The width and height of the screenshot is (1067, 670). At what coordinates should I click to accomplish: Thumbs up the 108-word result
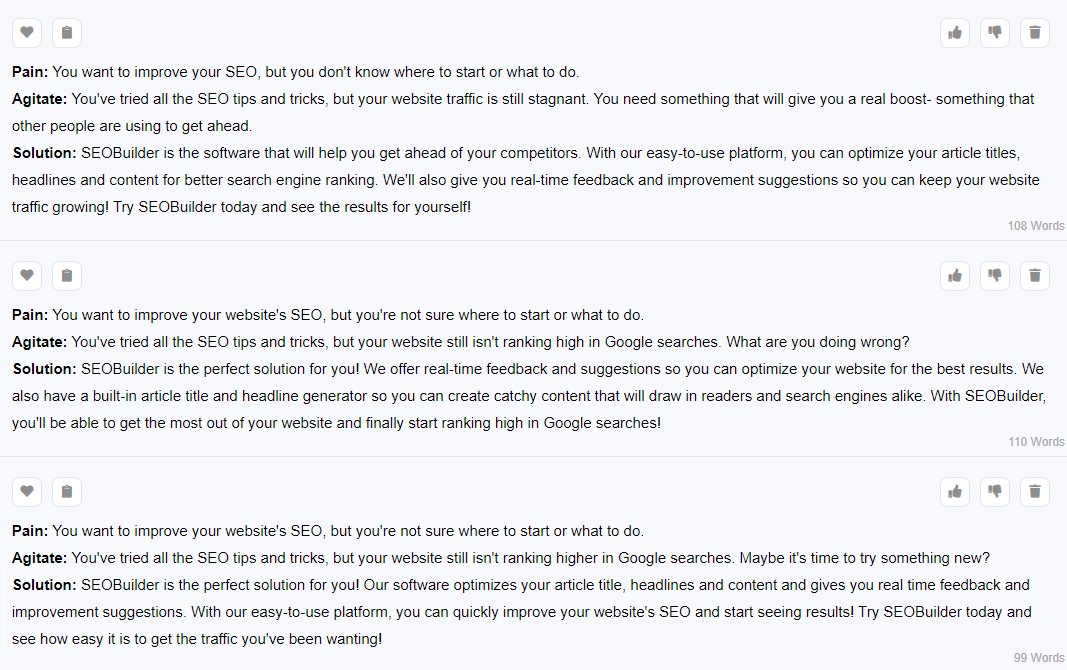[x=955, y=33]
